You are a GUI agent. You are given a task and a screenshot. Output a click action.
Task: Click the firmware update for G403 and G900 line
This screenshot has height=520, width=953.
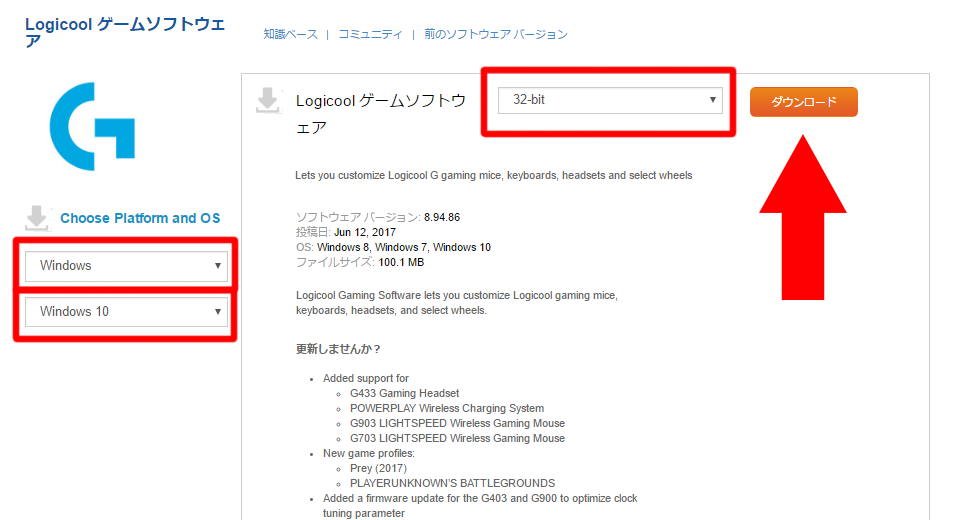click(480, 505)
